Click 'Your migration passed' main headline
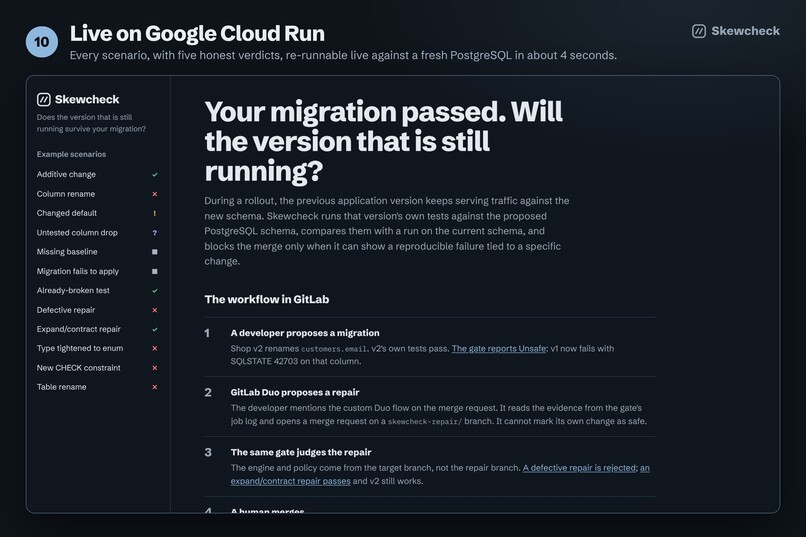 (383, 141)
